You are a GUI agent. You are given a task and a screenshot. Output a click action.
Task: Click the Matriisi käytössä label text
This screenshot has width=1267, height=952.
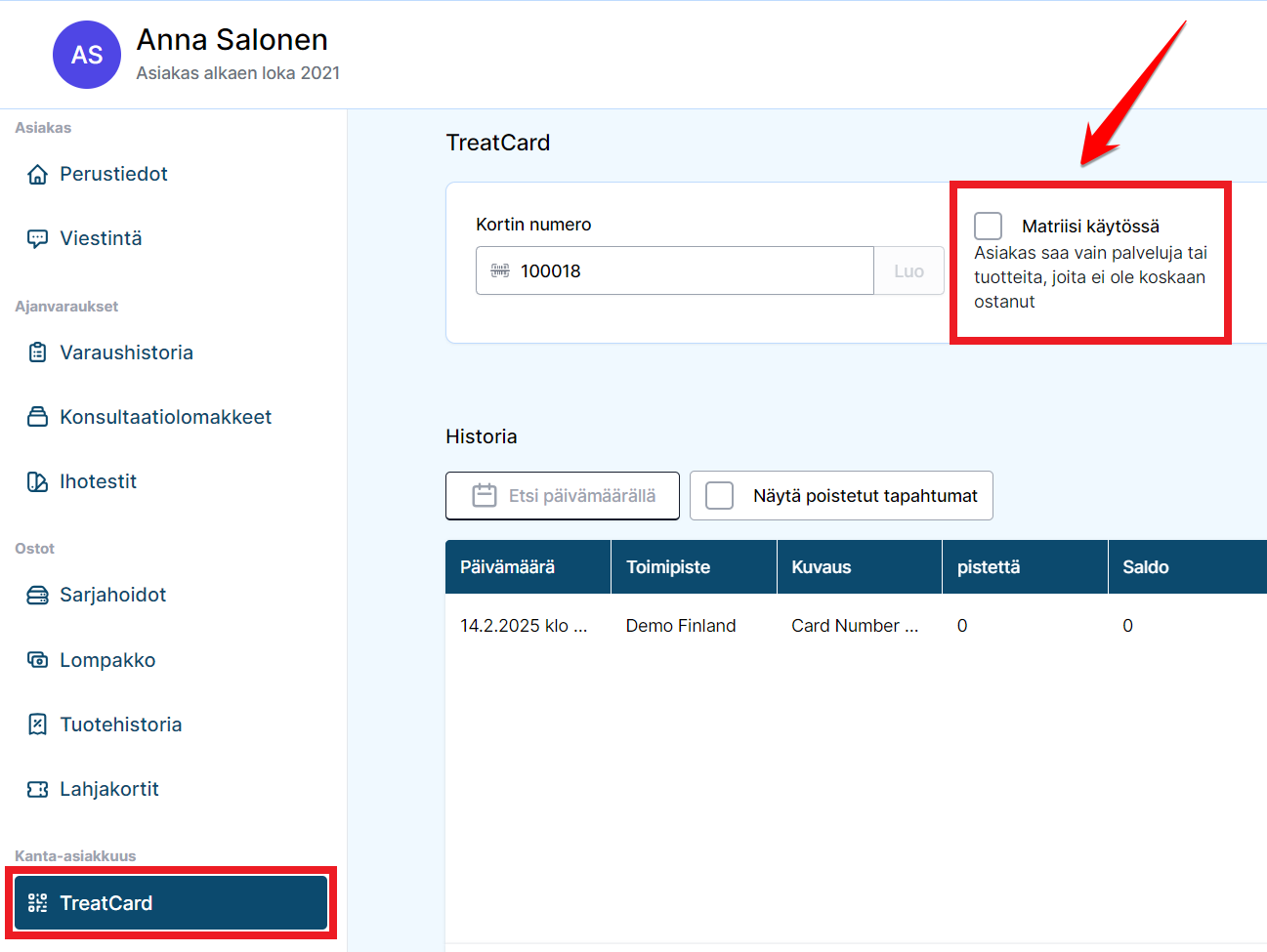(1090, 227)
